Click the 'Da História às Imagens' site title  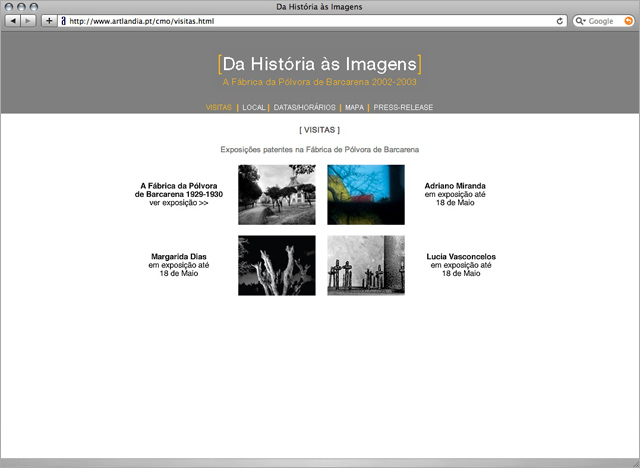(x=320, y=64)
